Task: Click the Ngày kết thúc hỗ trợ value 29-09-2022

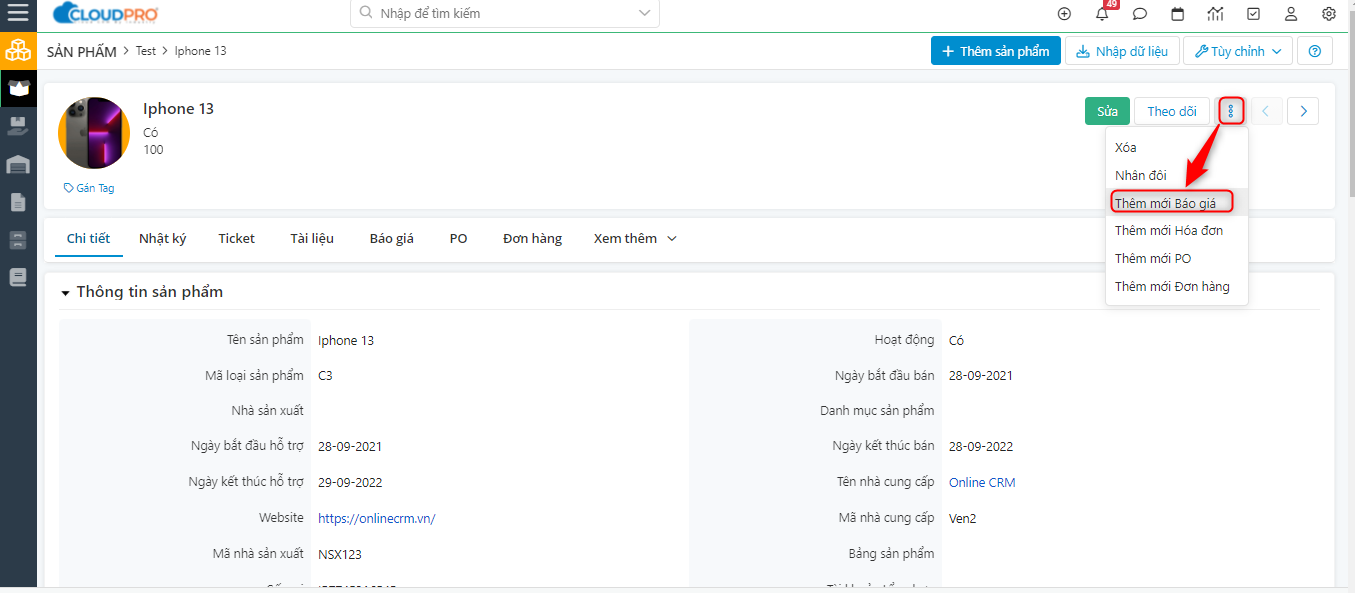Action: [x=350, y=482]
